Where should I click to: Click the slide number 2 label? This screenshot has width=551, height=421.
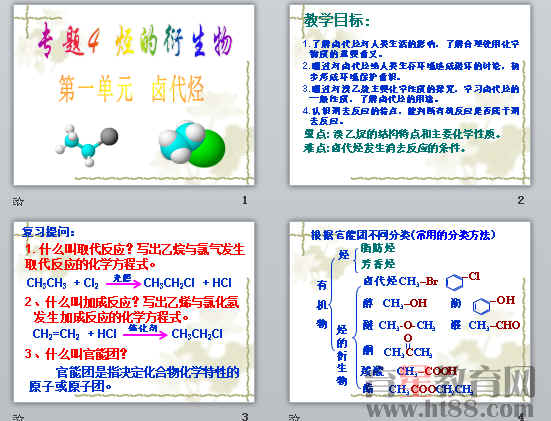coord(521,200)
